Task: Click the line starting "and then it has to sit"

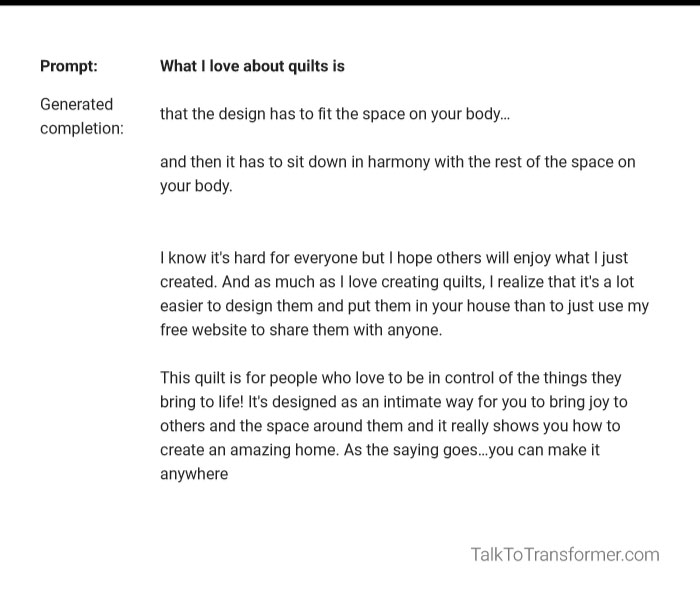Action: tap(397, 162)
